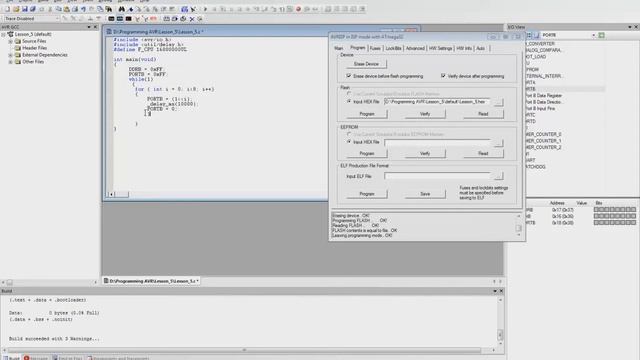The height and width of the screenshot is (360, 640).
Task: Open the HW Info tab
Action: pos(464,48)
